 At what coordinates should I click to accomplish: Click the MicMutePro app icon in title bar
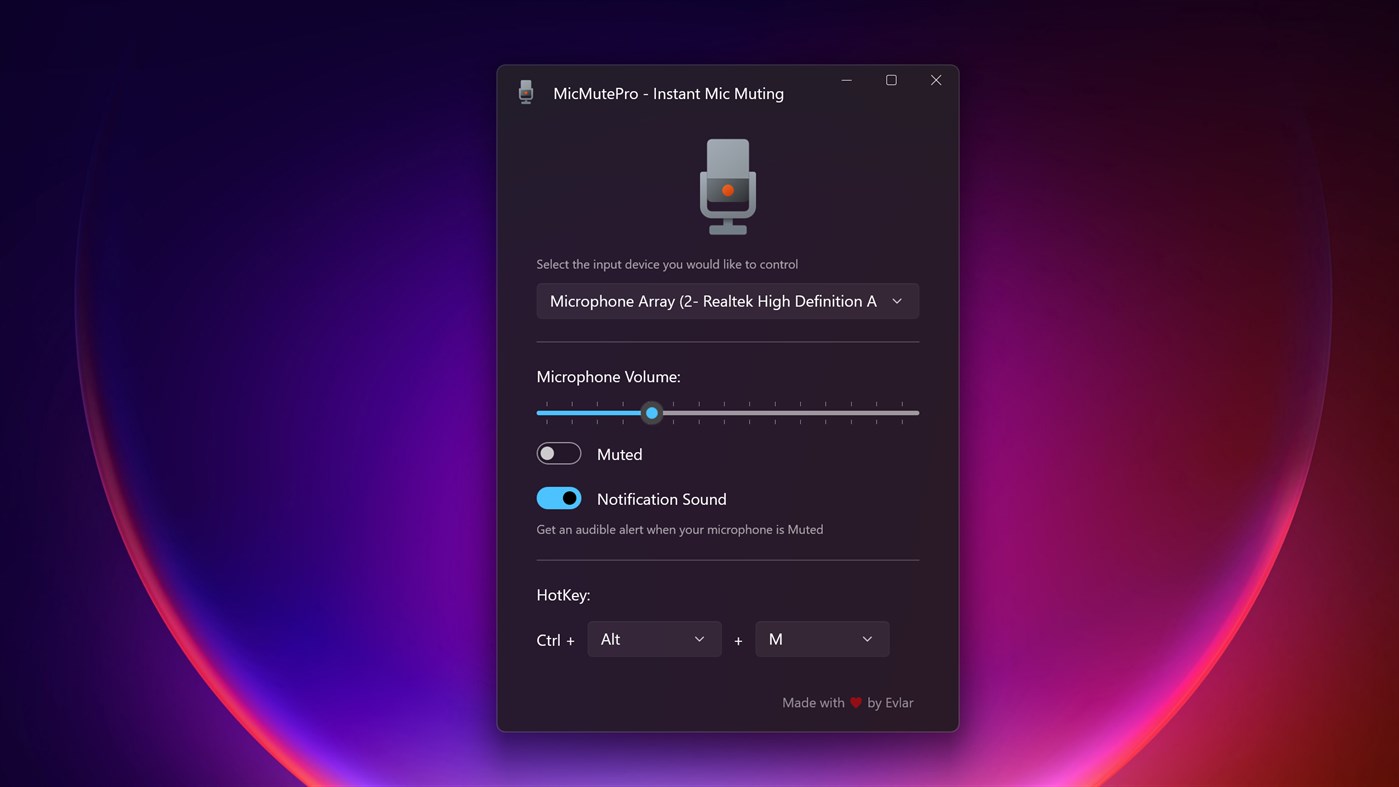tap(525, 90)
